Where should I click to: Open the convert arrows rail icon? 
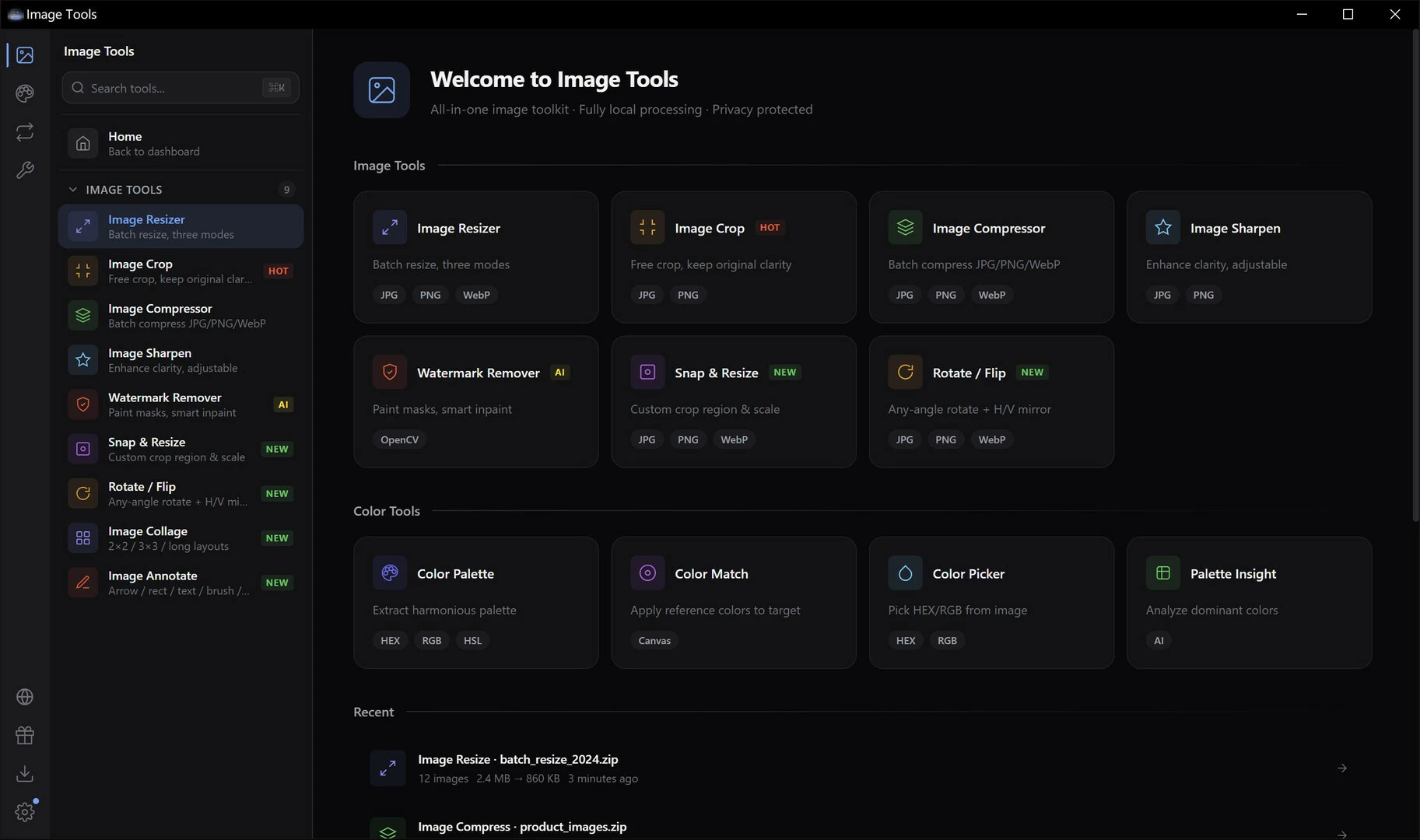point(25,131)
